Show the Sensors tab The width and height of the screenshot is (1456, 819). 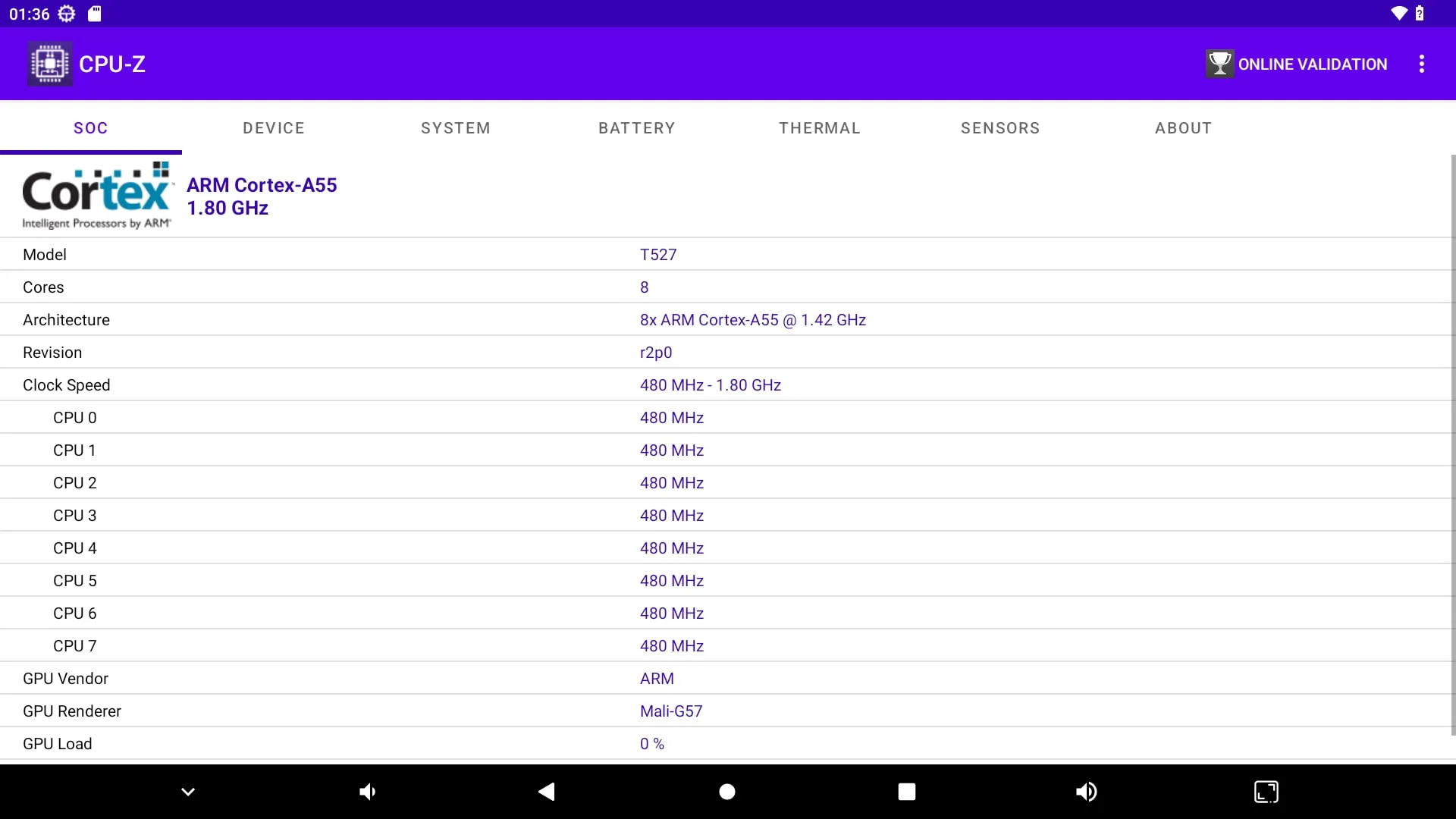(x=1000, y=128)
